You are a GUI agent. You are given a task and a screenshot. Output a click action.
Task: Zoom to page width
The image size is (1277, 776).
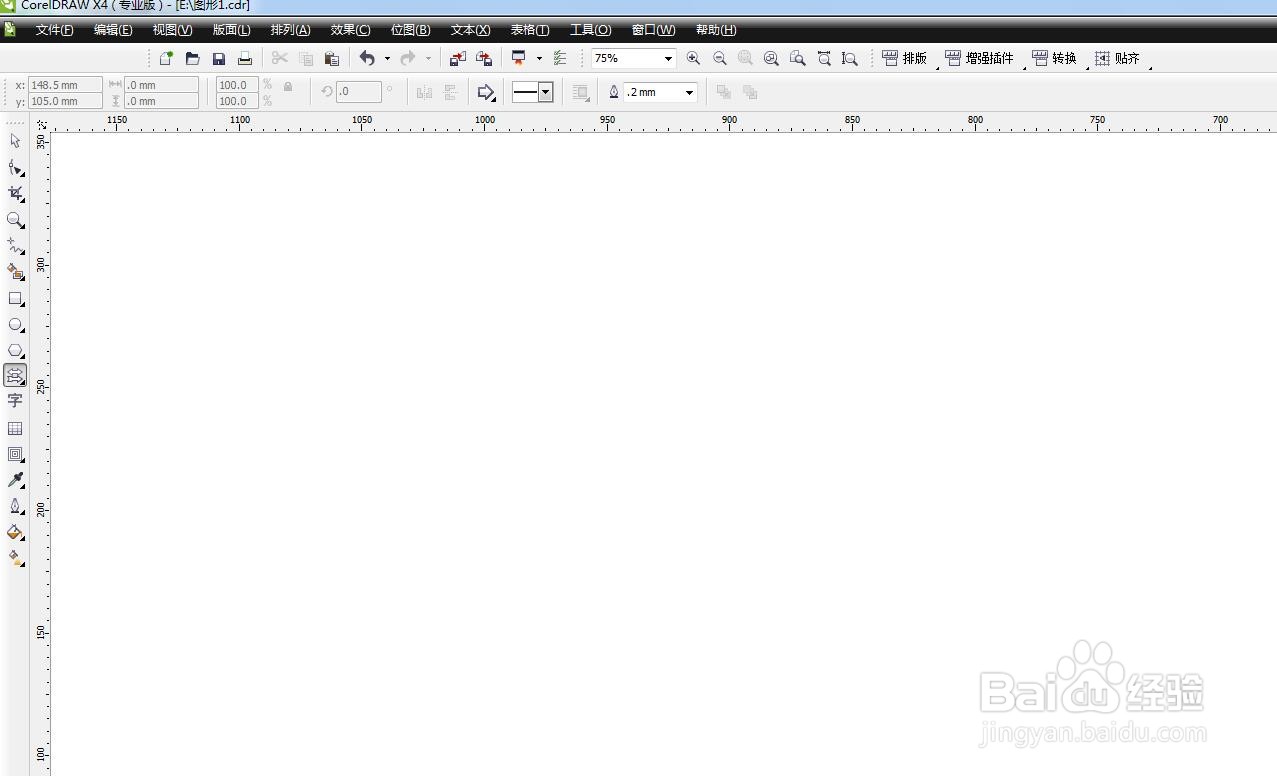pos(824,59)
